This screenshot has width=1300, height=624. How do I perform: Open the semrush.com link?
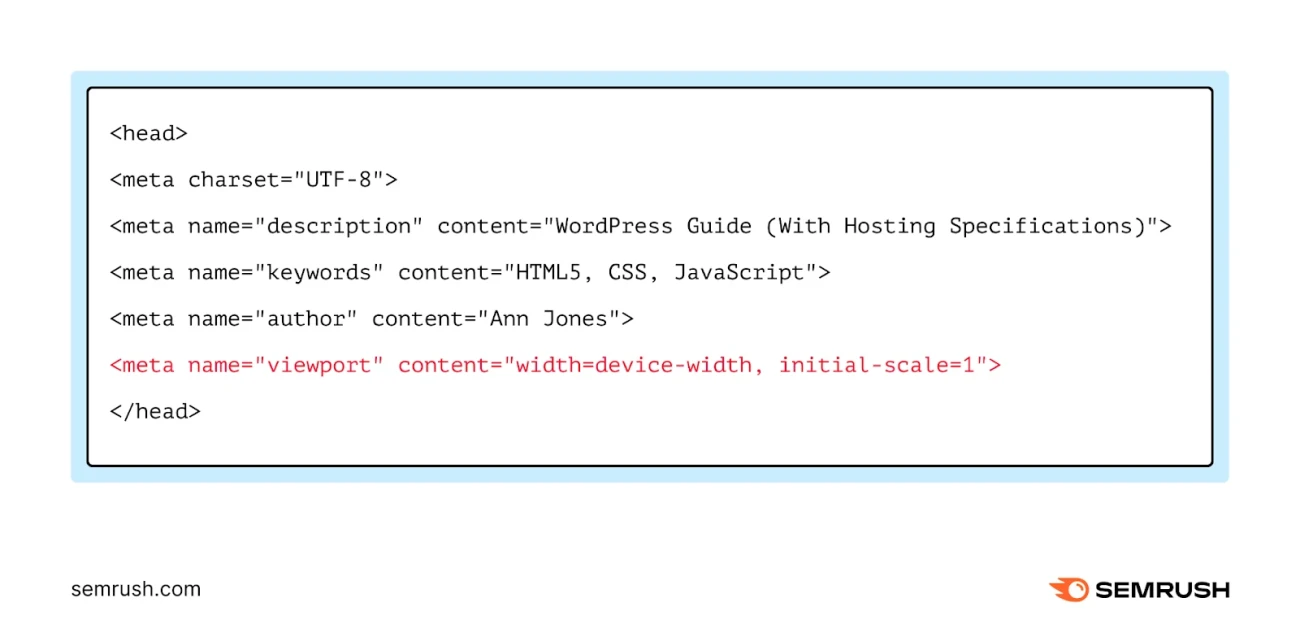point(135,589)
